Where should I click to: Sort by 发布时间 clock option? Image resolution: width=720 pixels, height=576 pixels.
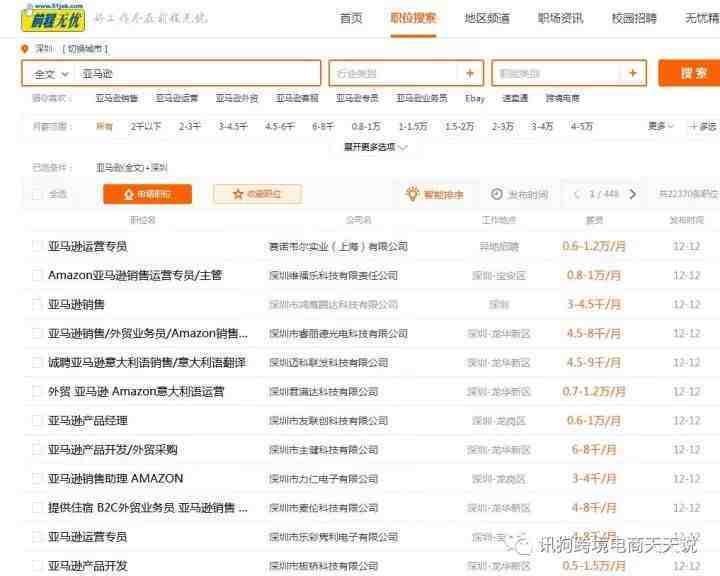(519, 194)
